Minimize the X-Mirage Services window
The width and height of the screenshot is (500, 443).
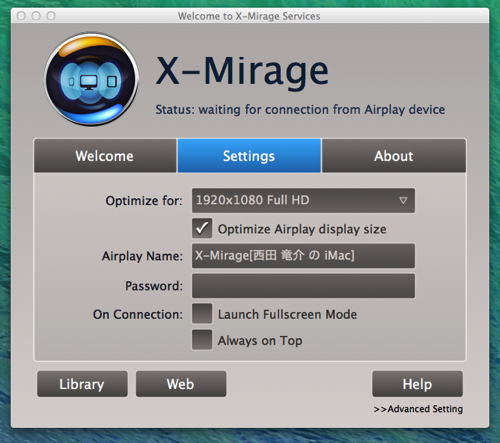(x=36, y=16)
